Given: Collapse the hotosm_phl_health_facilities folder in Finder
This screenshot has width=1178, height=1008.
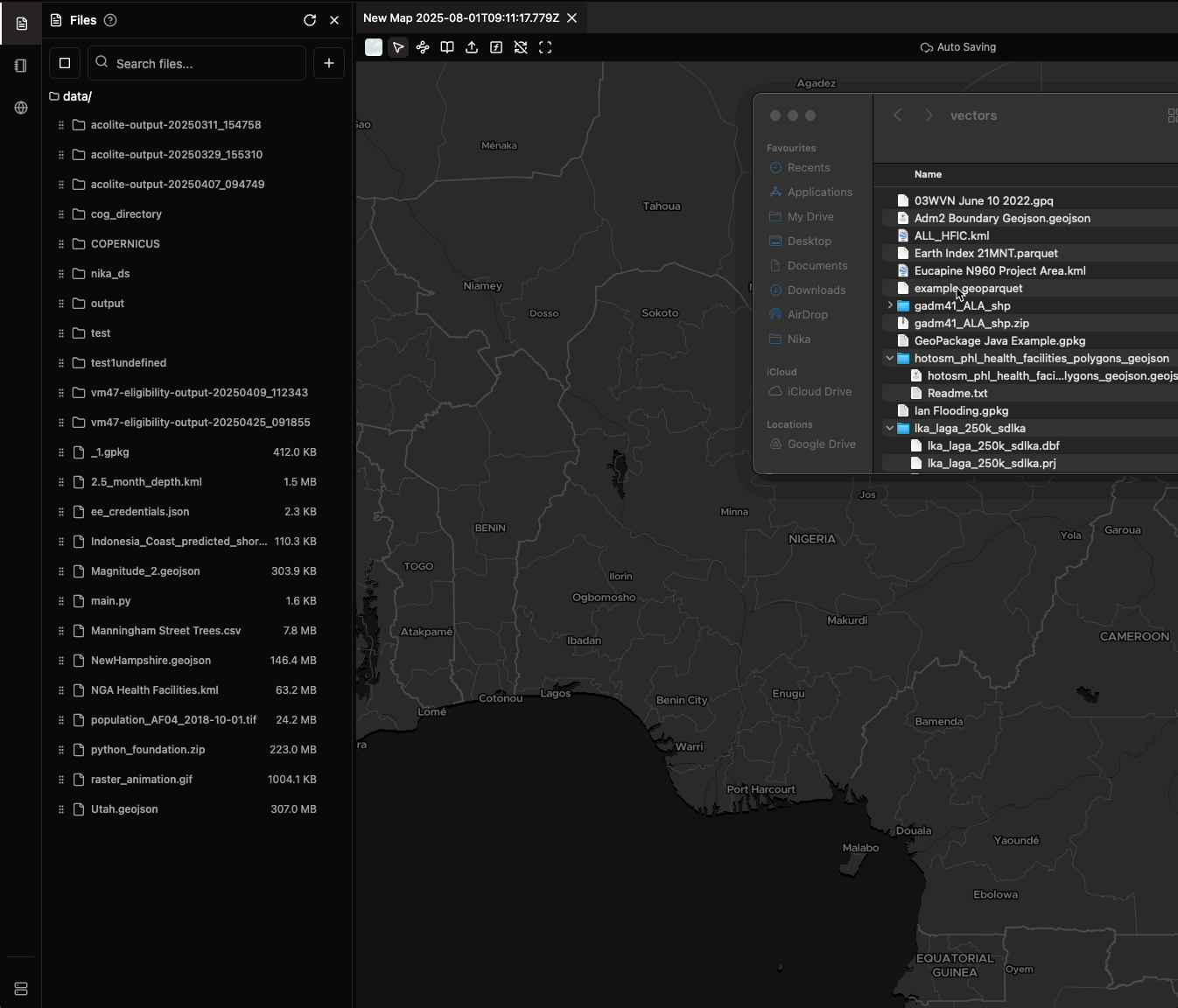Looking at the screenshot, I should [x=890, y=358].
